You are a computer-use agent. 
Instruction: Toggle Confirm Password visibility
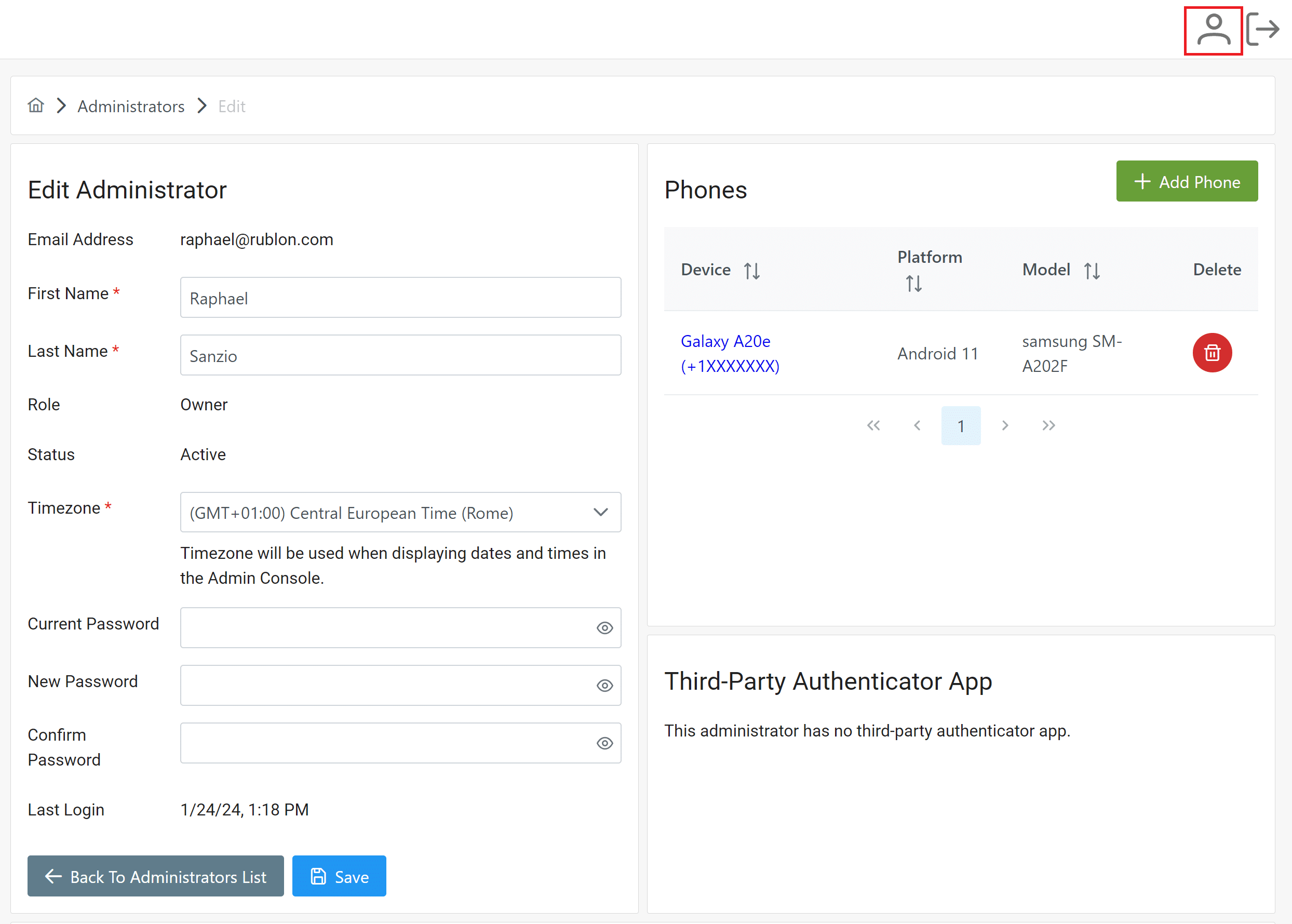pyautogui.click(x=604, y=743)
